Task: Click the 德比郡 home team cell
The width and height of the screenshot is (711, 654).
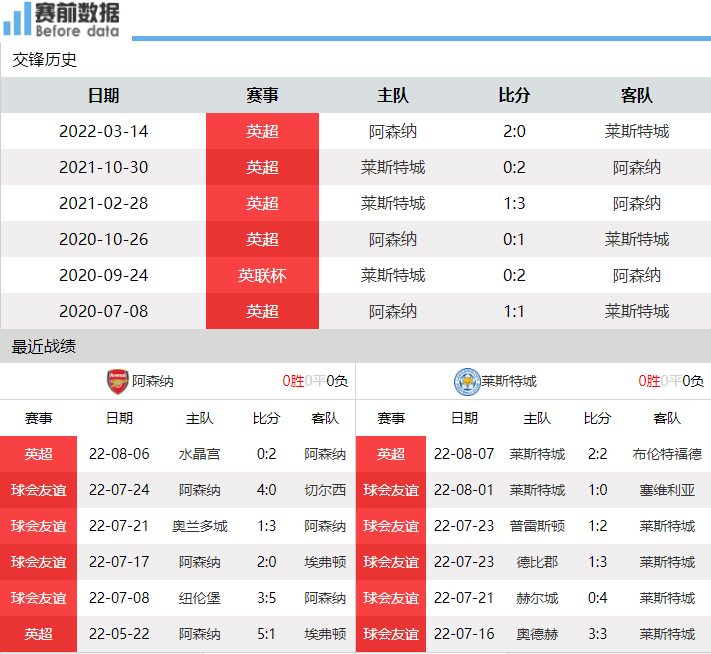Action: [537, 562]
